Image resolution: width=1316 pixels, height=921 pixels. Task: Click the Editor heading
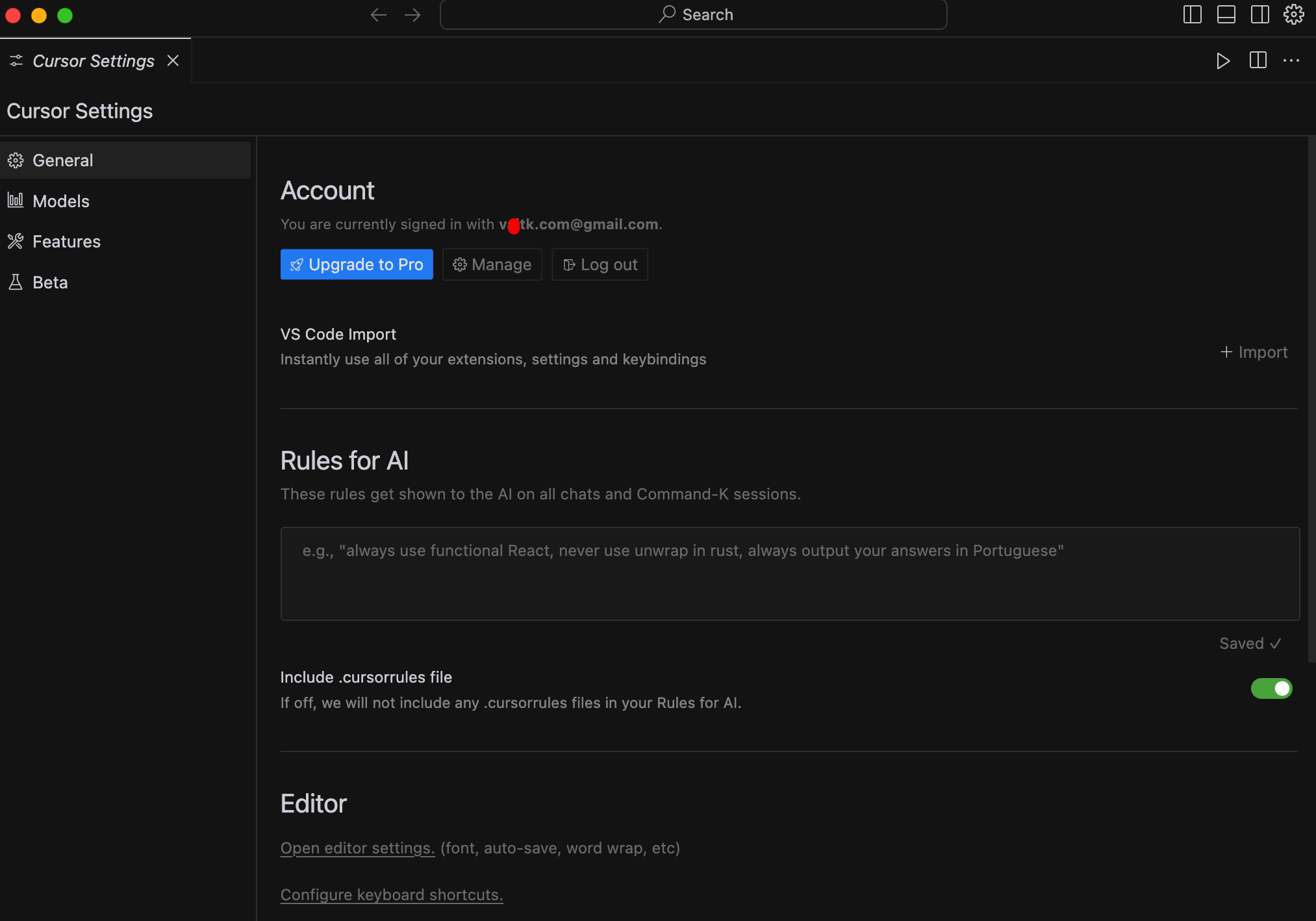[314, 804]
